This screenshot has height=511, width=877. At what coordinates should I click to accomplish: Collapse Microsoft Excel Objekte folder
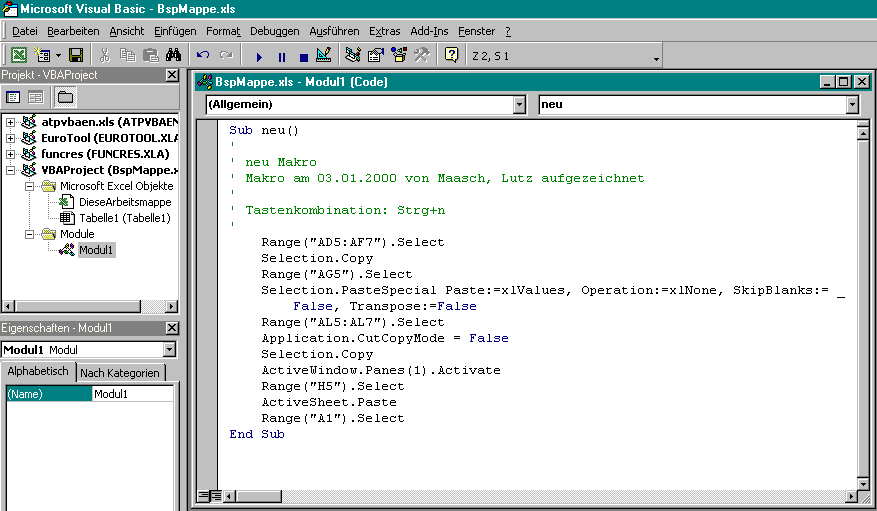pos(29,186)
